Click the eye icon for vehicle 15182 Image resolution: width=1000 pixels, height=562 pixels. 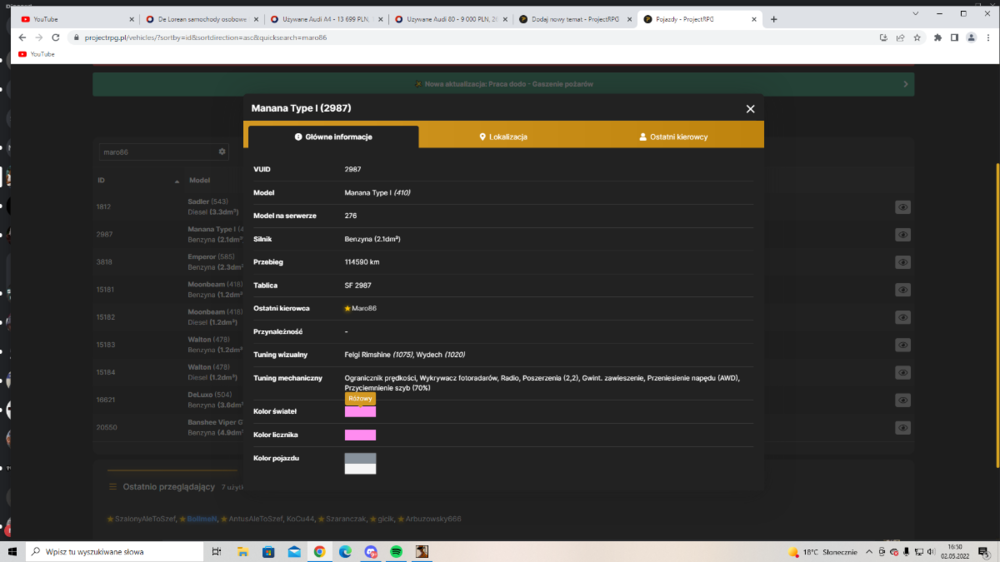coord(902,317)
